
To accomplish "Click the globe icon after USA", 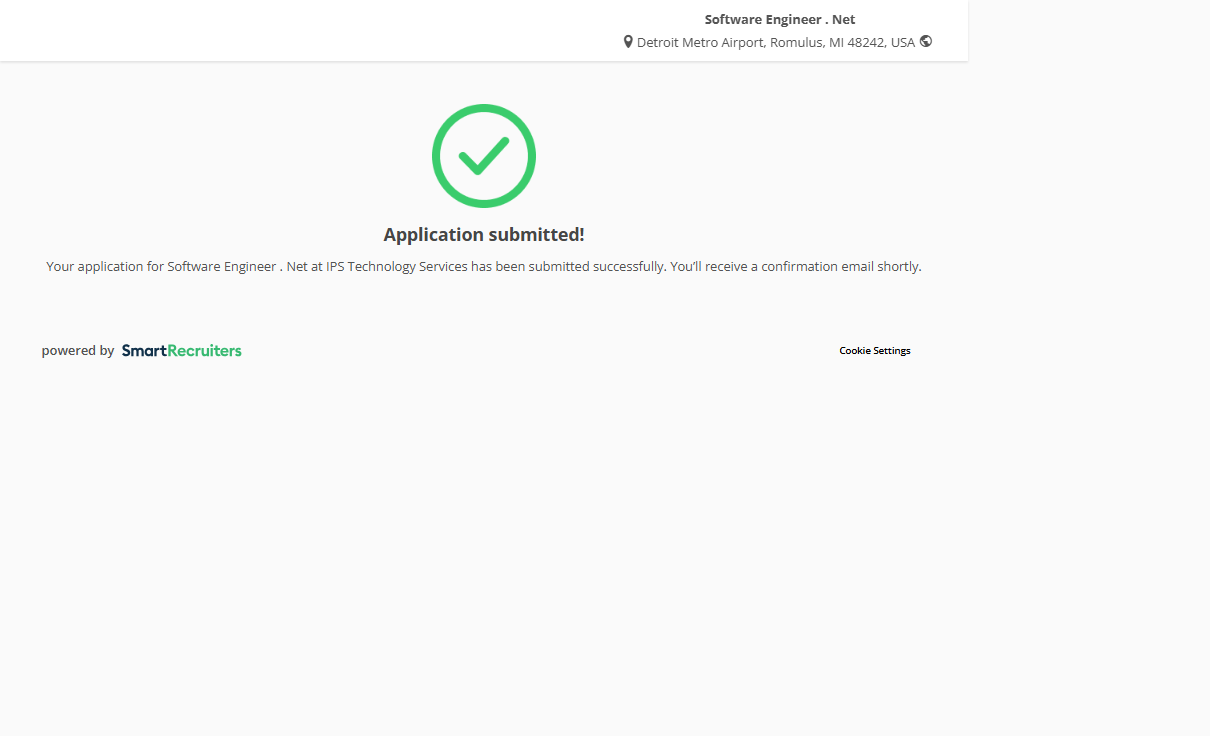I will (926, 42).
